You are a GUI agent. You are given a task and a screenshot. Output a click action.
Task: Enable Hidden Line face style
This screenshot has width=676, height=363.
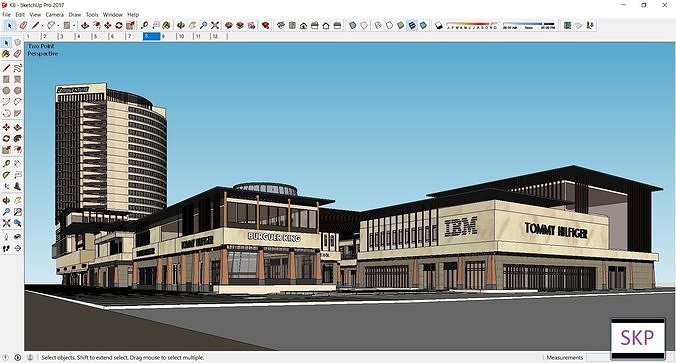pos(389,25)
